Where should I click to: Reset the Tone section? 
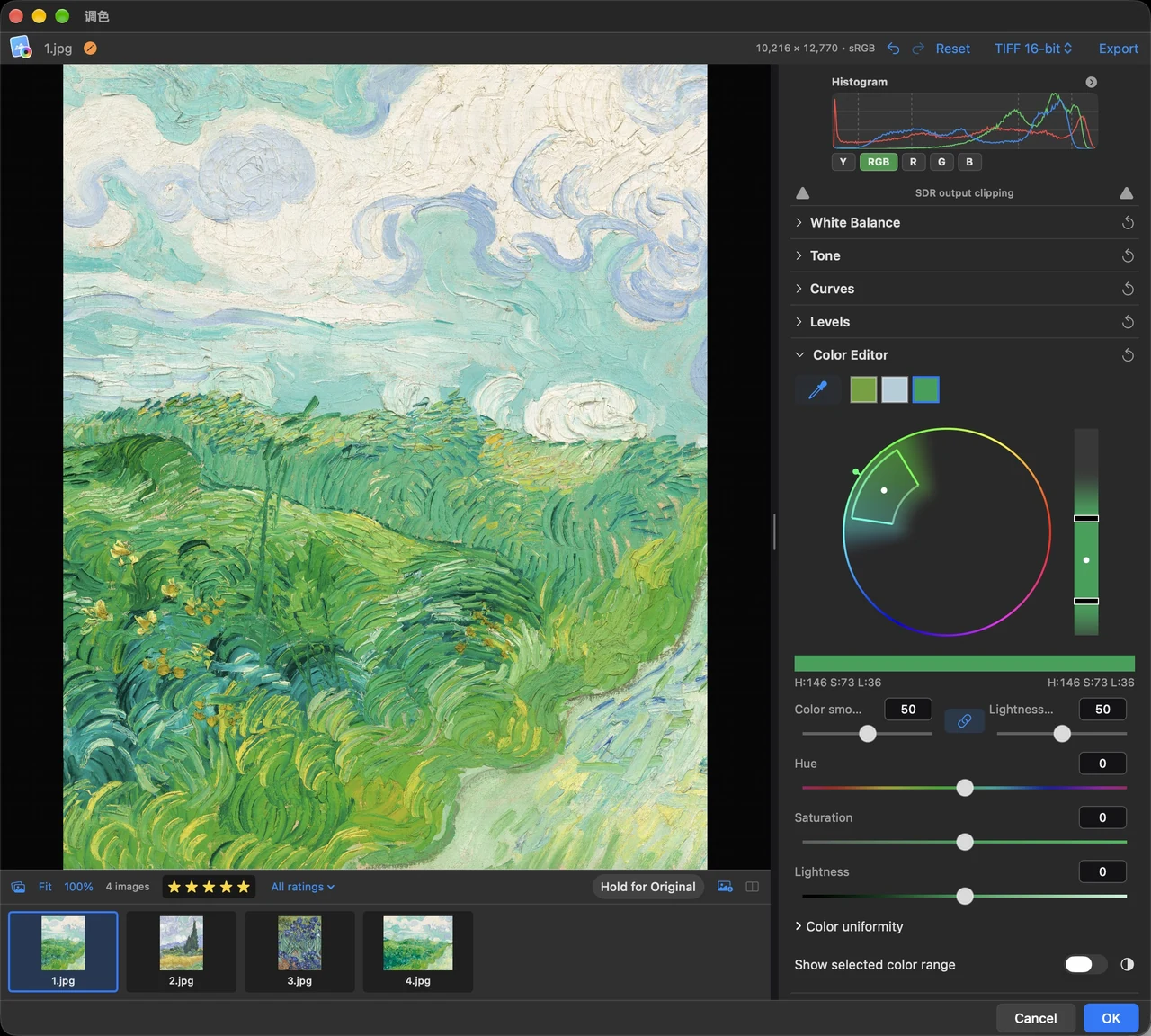[1128, 256]
